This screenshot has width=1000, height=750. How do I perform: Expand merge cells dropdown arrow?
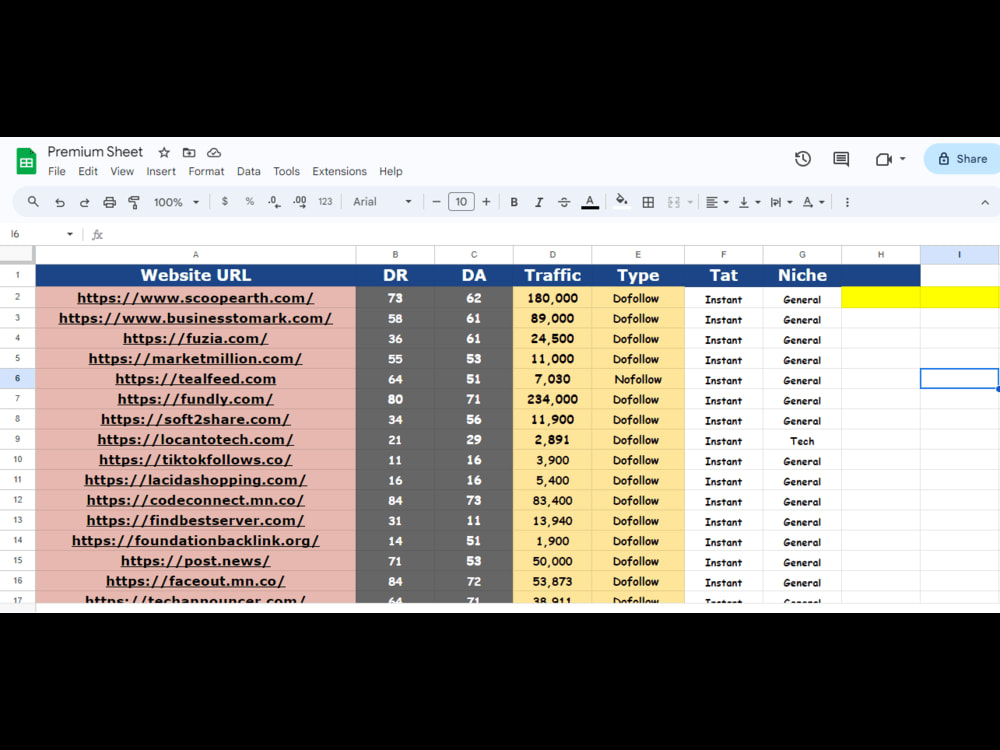(x=690, y=203)
